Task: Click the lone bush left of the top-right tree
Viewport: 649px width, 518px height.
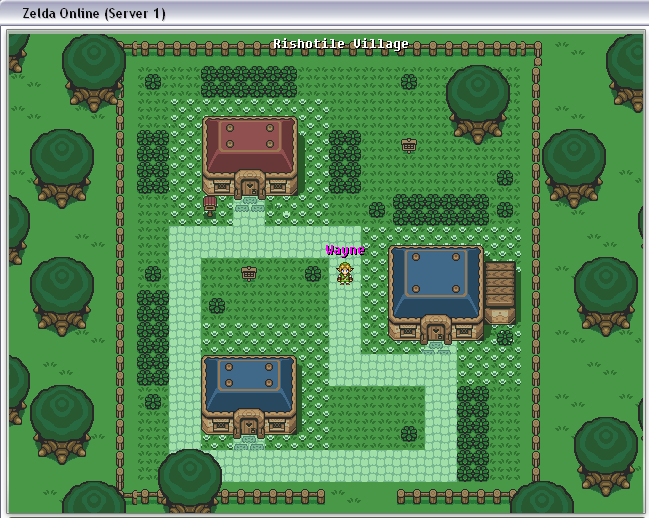Action: (409, 82)
